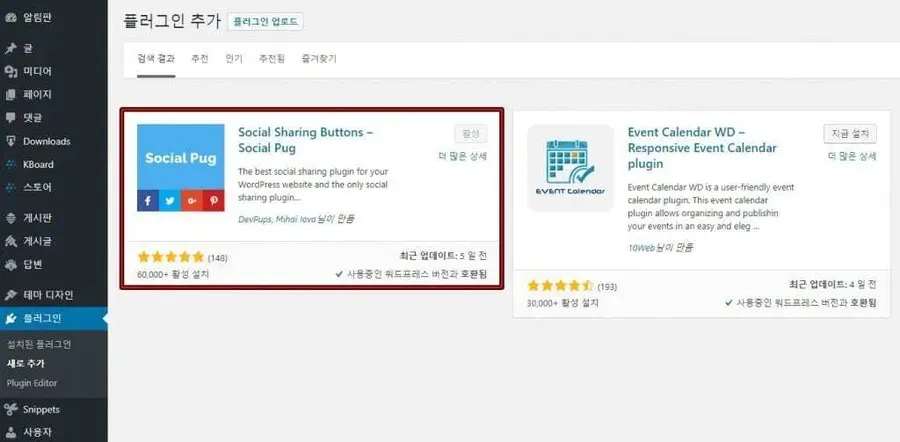Click Google Plus icon on Social Pug thumbnail

192,201
